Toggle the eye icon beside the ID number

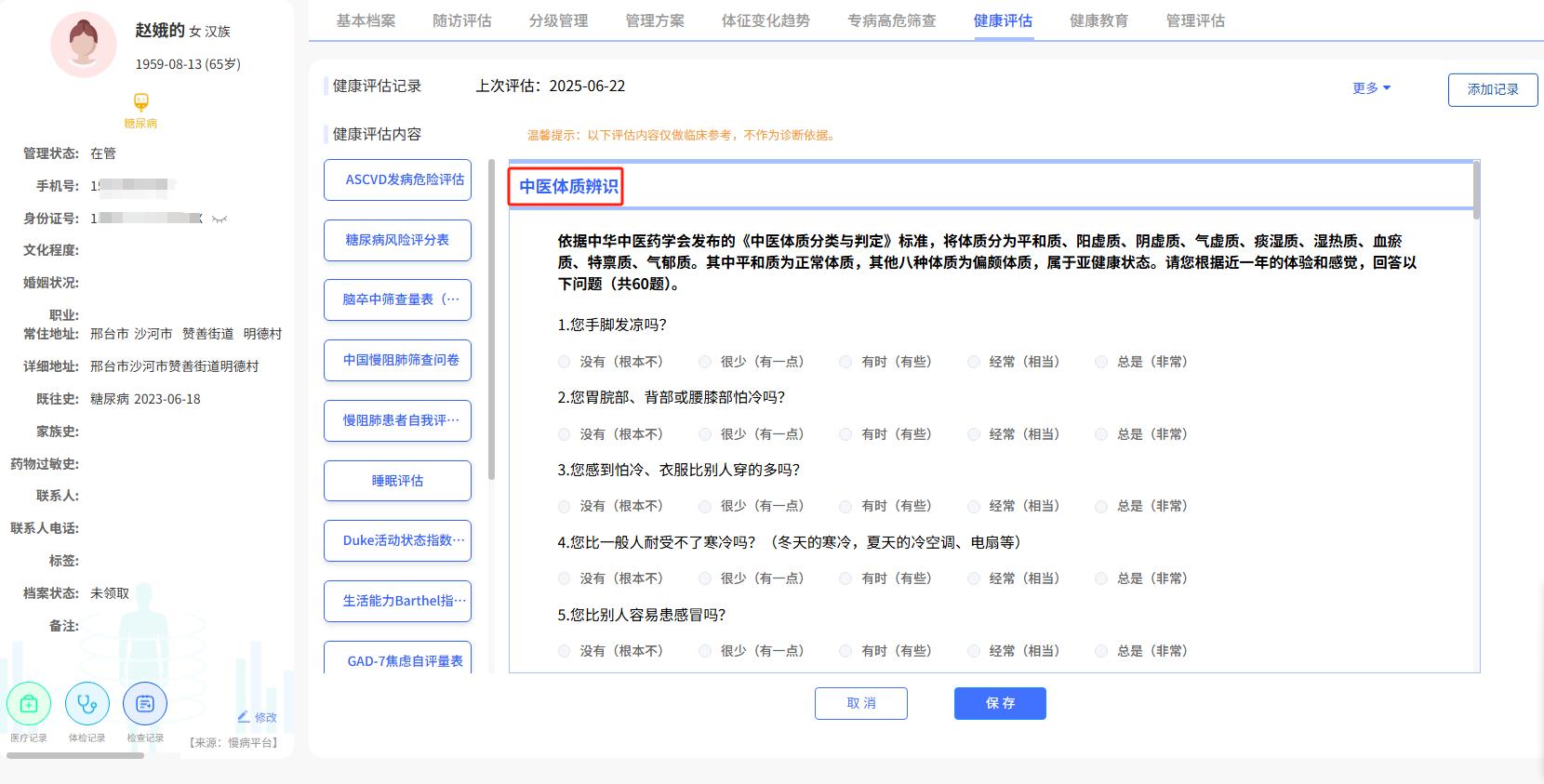tap(220, 219)
